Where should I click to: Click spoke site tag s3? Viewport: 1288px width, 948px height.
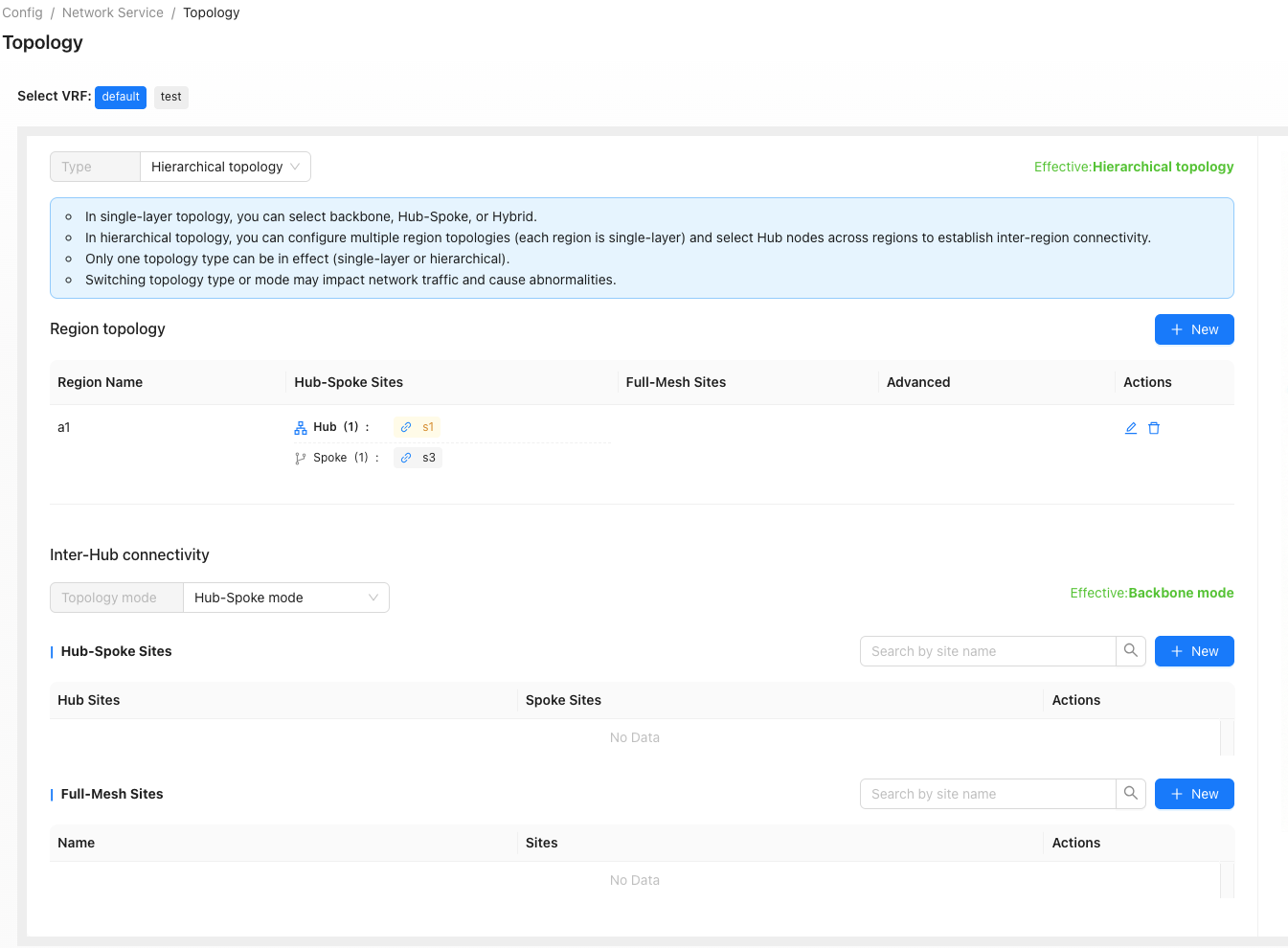coord(418,458)
